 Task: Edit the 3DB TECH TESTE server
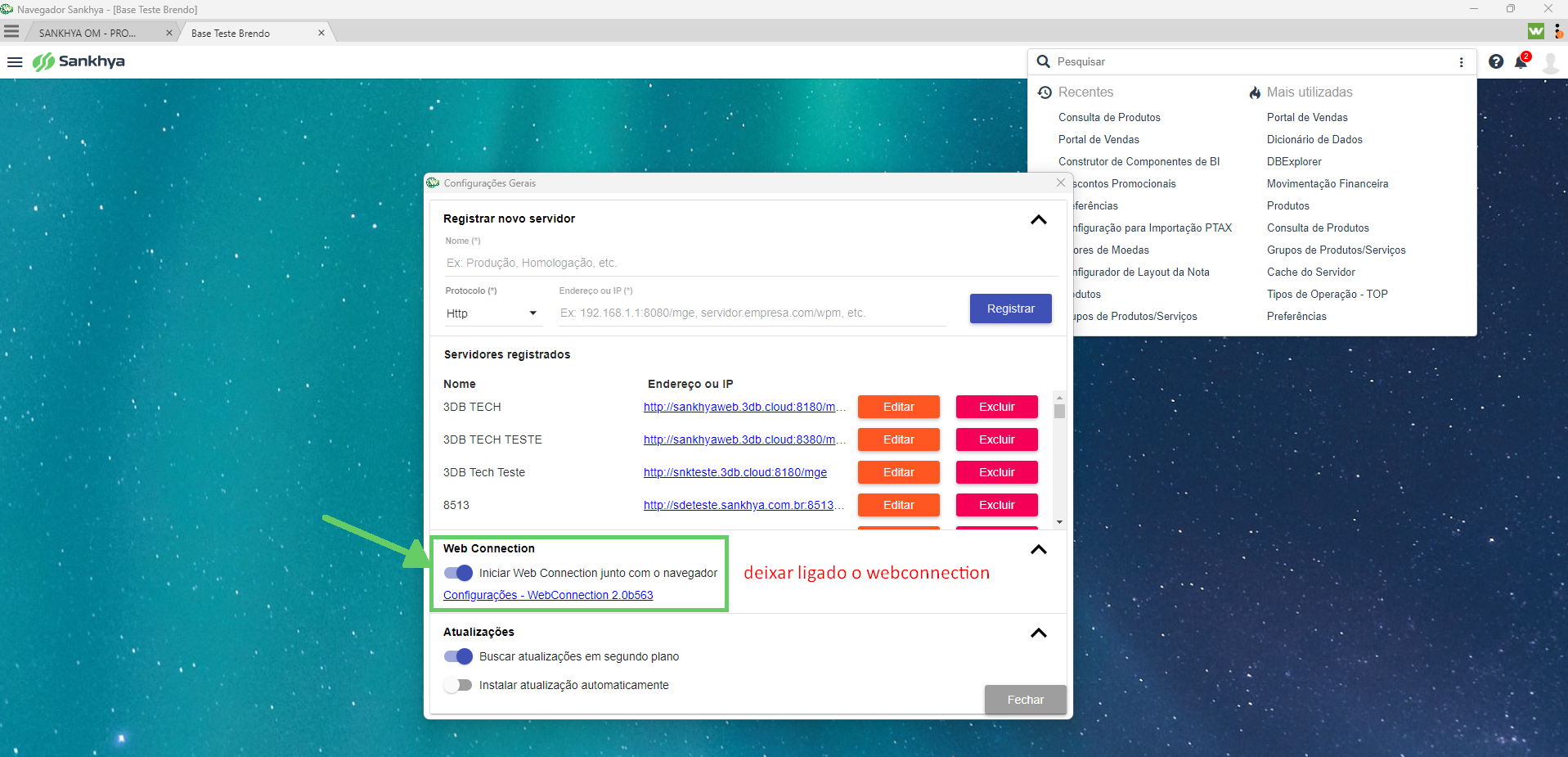click(898, 439)
